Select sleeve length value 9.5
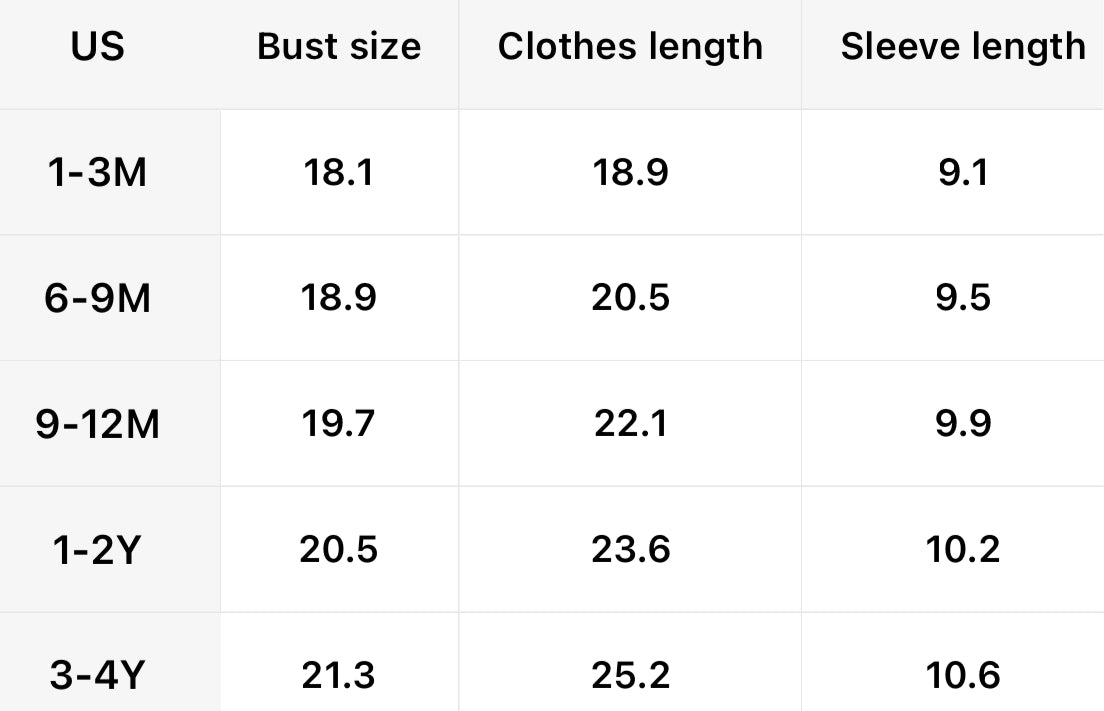Viewport: 1104px width, 711px height. [x=963, y=298]
